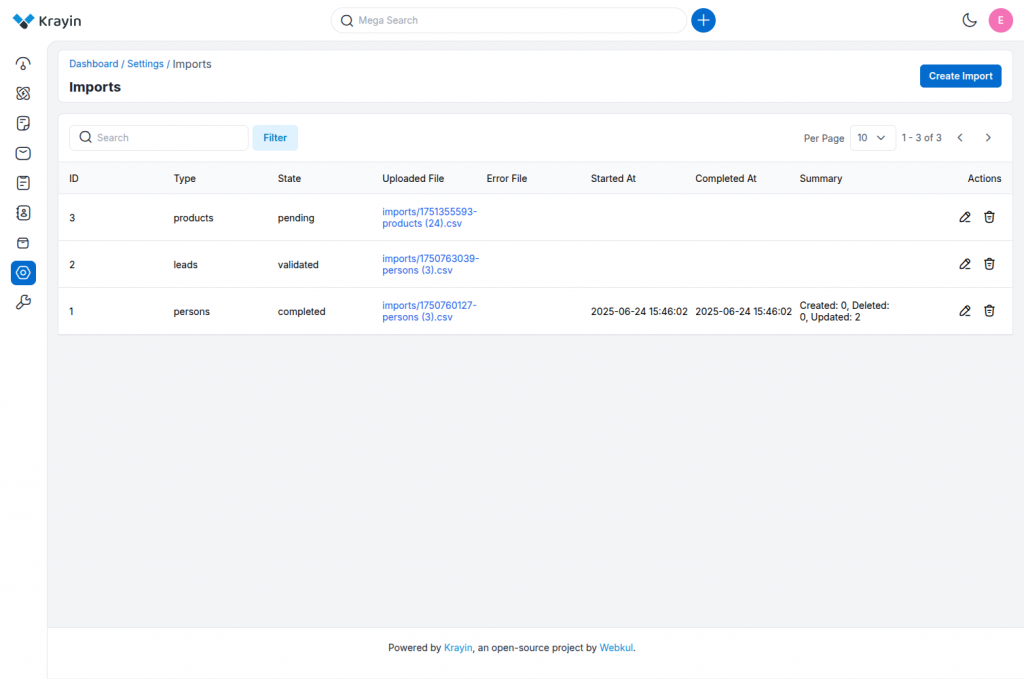
Task: Click the Create Import button
Action: click(x=960, y=76)
